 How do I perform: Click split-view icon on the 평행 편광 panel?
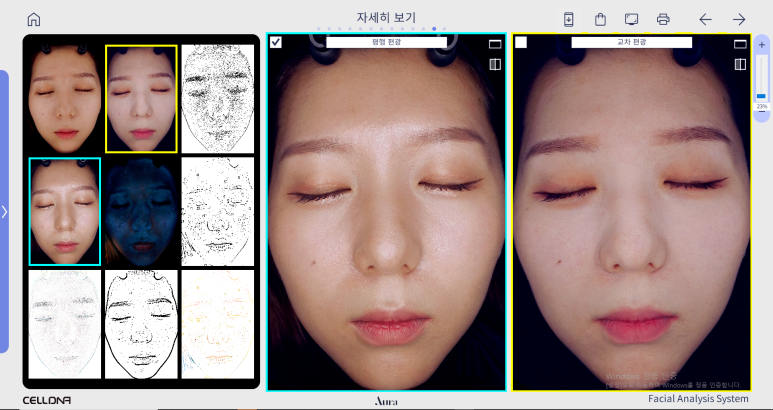point(494,65)
